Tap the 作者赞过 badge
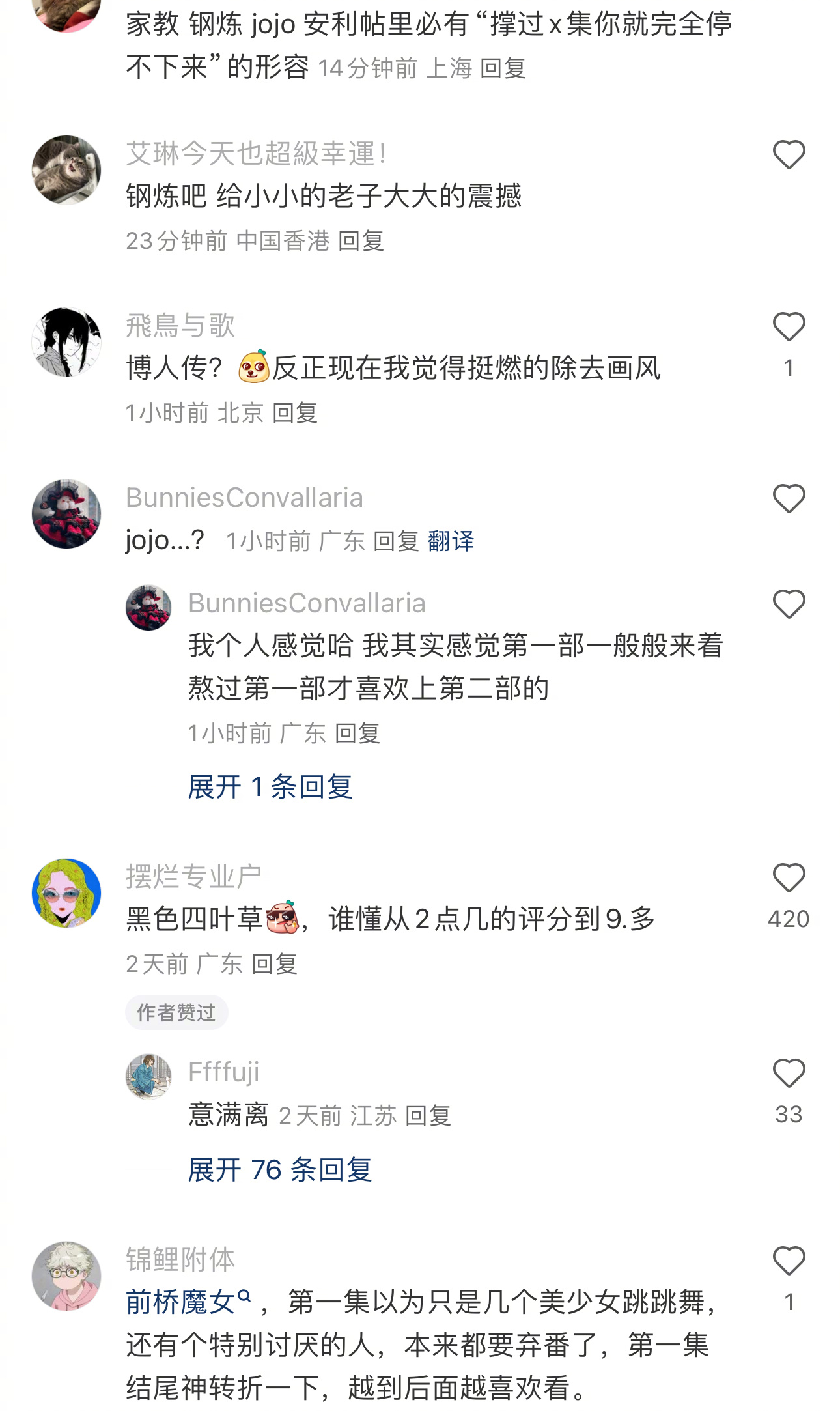 point(176,1012)
